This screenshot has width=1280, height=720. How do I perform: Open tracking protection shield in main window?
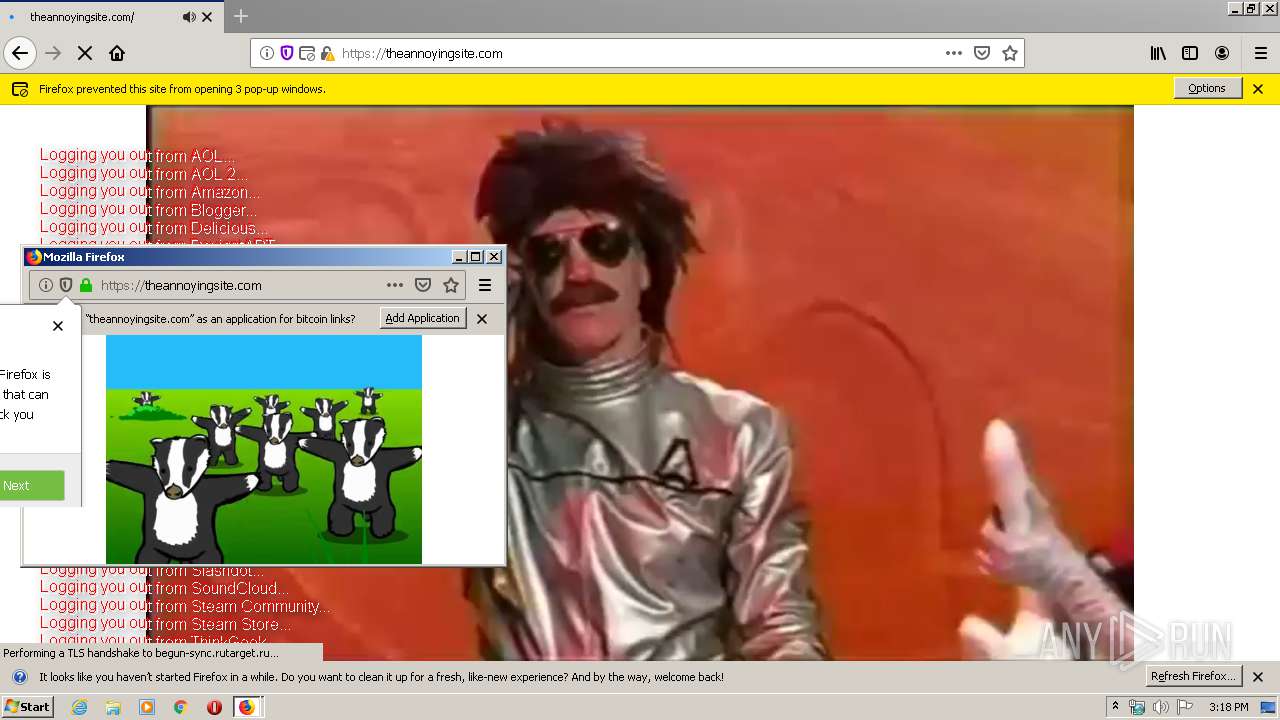tap(287, 53)
